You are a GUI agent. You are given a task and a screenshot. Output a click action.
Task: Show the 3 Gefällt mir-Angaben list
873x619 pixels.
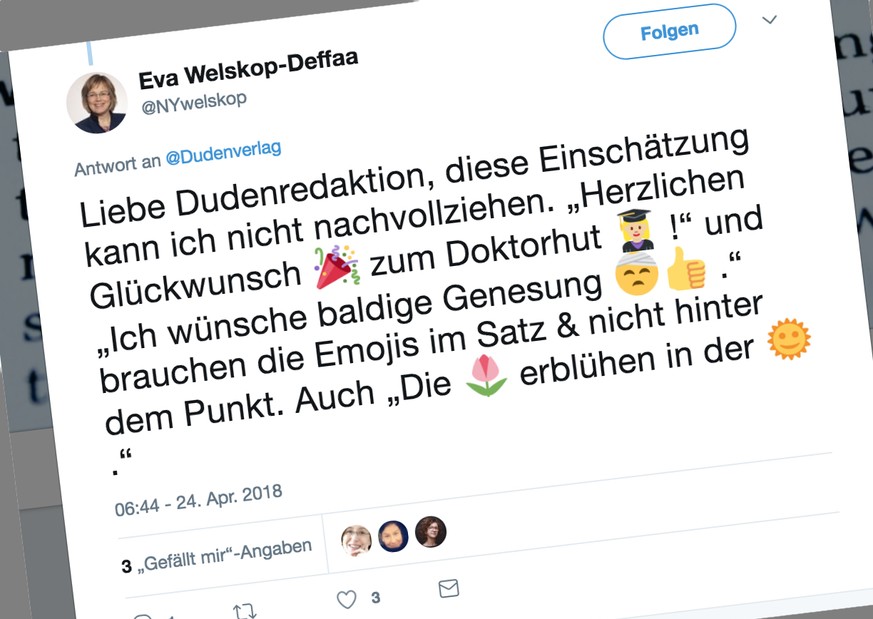coord(217,557)
